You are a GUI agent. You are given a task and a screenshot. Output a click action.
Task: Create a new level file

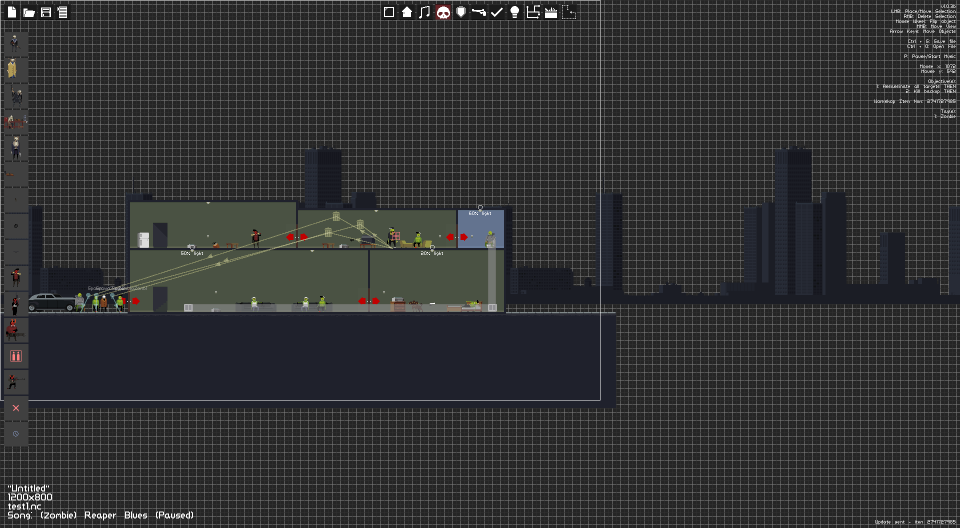click(x=12, y=12)
